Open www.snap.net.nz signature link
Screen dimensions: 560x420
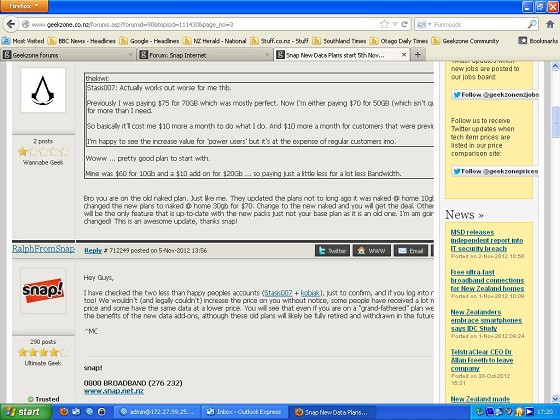[x=114, y=391]
